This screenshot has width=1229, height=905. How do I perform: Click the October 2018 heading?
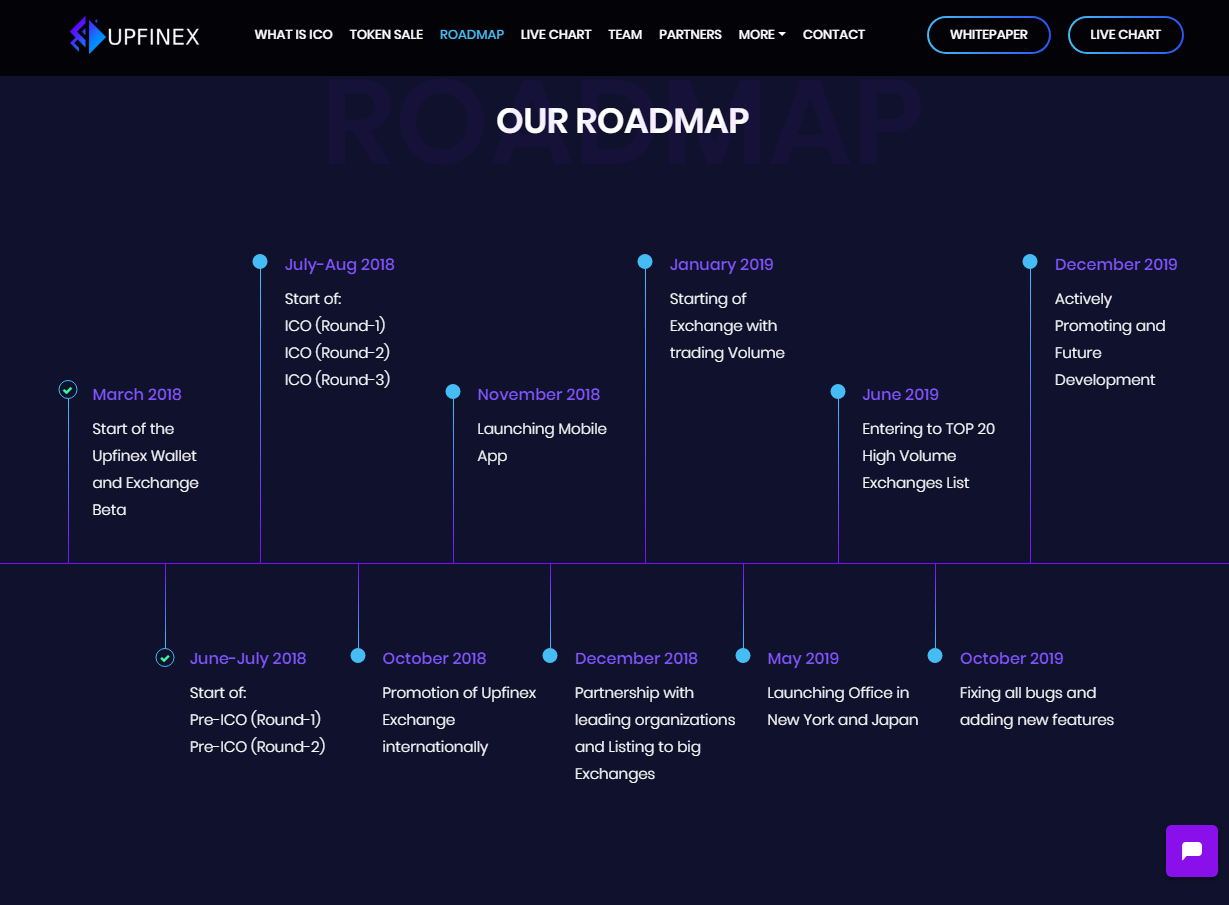coord(434,658)
